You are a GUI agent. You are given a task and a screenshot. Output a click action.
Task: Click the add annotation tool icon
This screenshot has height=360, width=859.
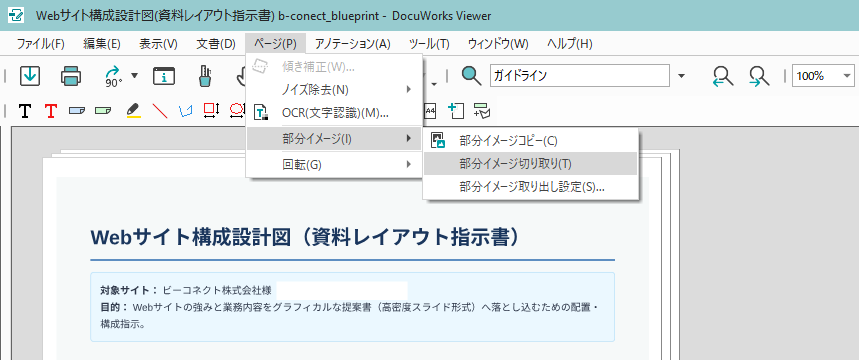tap(482, 111)
